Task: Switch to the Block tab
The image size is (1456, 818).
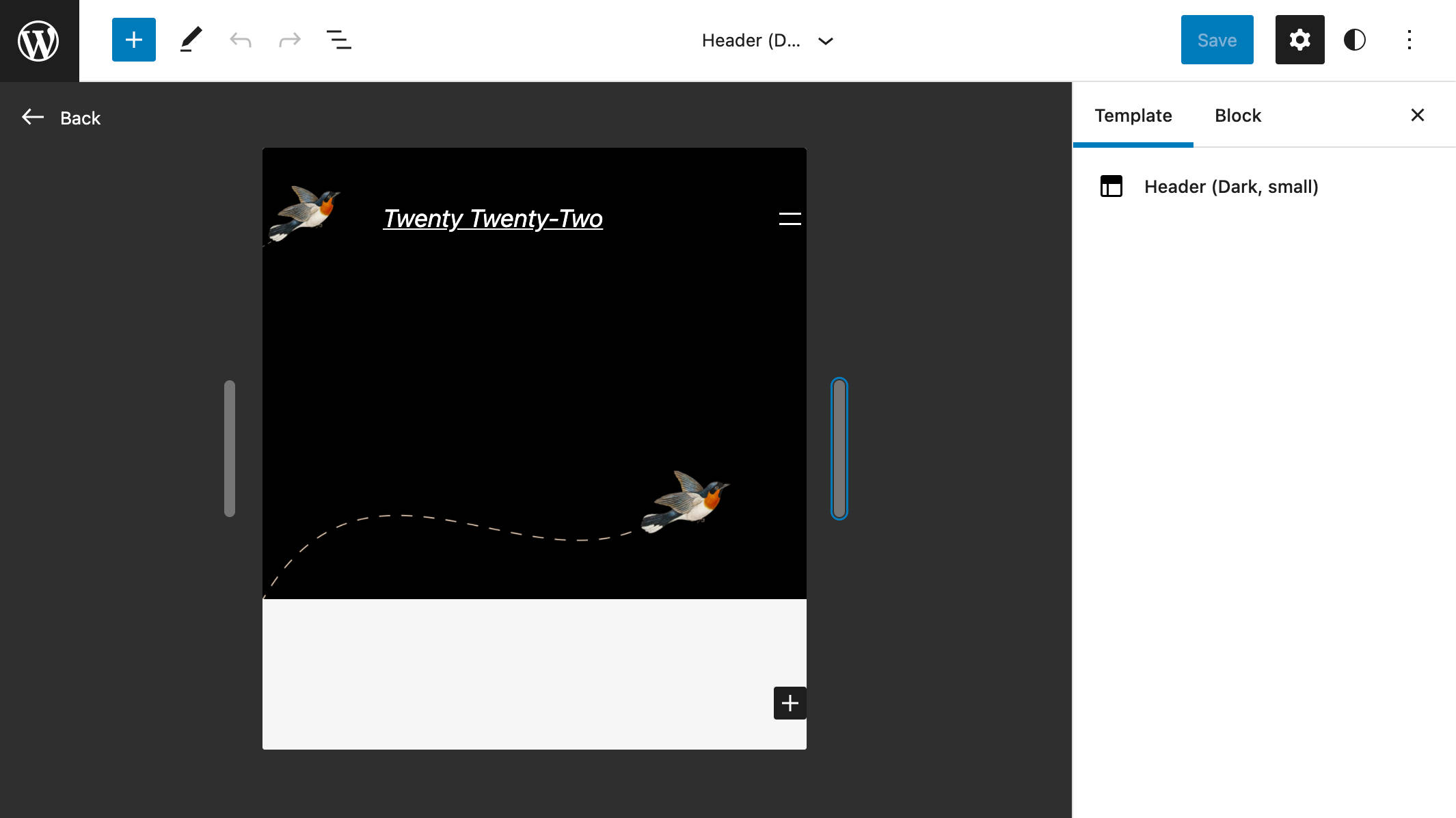Action: click(1237, 115)
